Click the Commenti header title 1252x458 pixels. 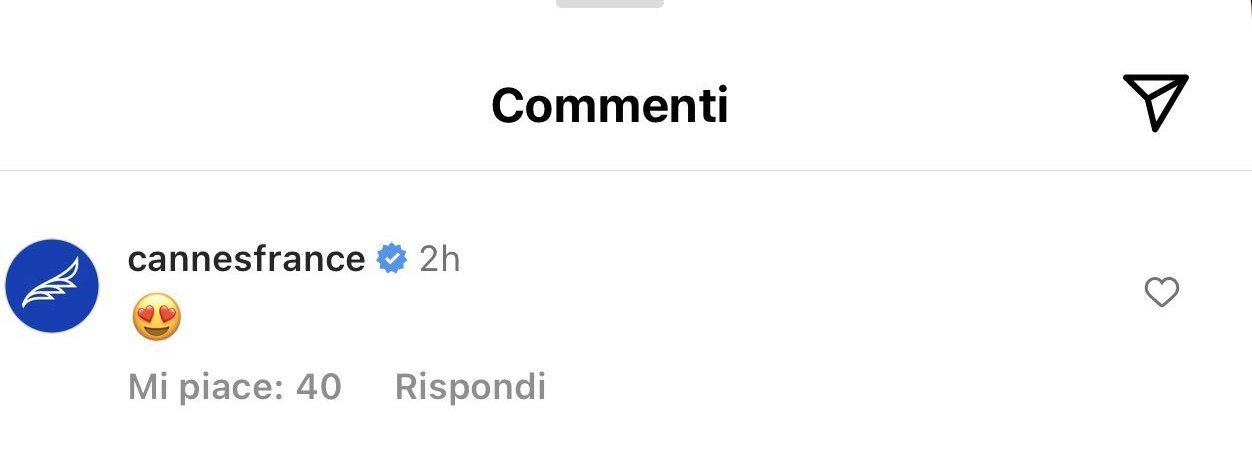point(610,105)
